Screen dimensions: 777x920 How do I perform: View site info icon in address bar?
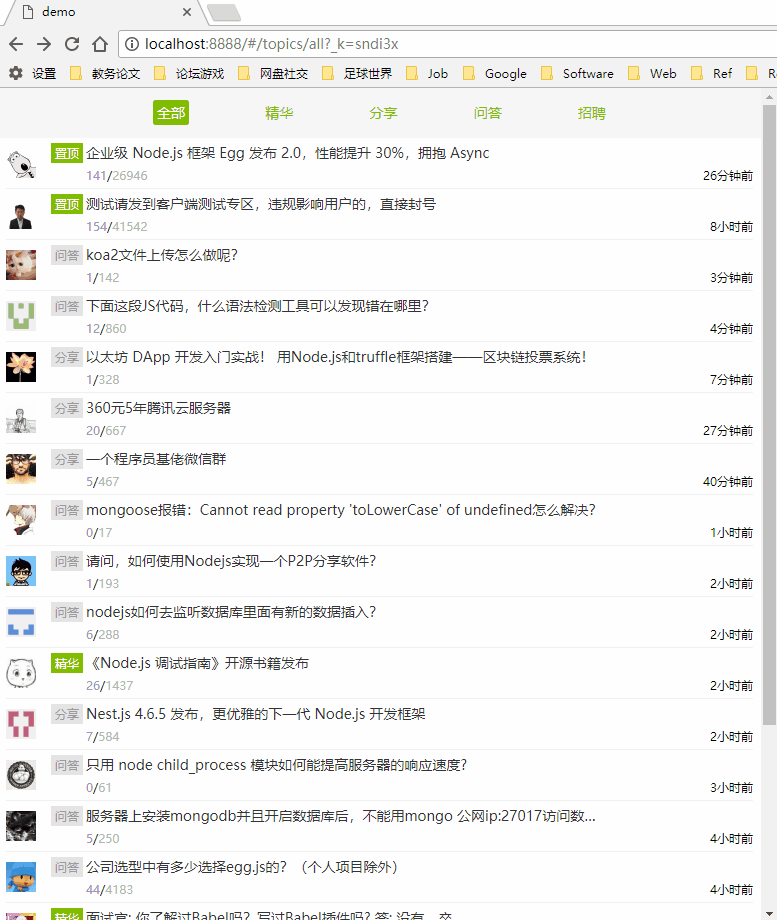coord(132,44)
